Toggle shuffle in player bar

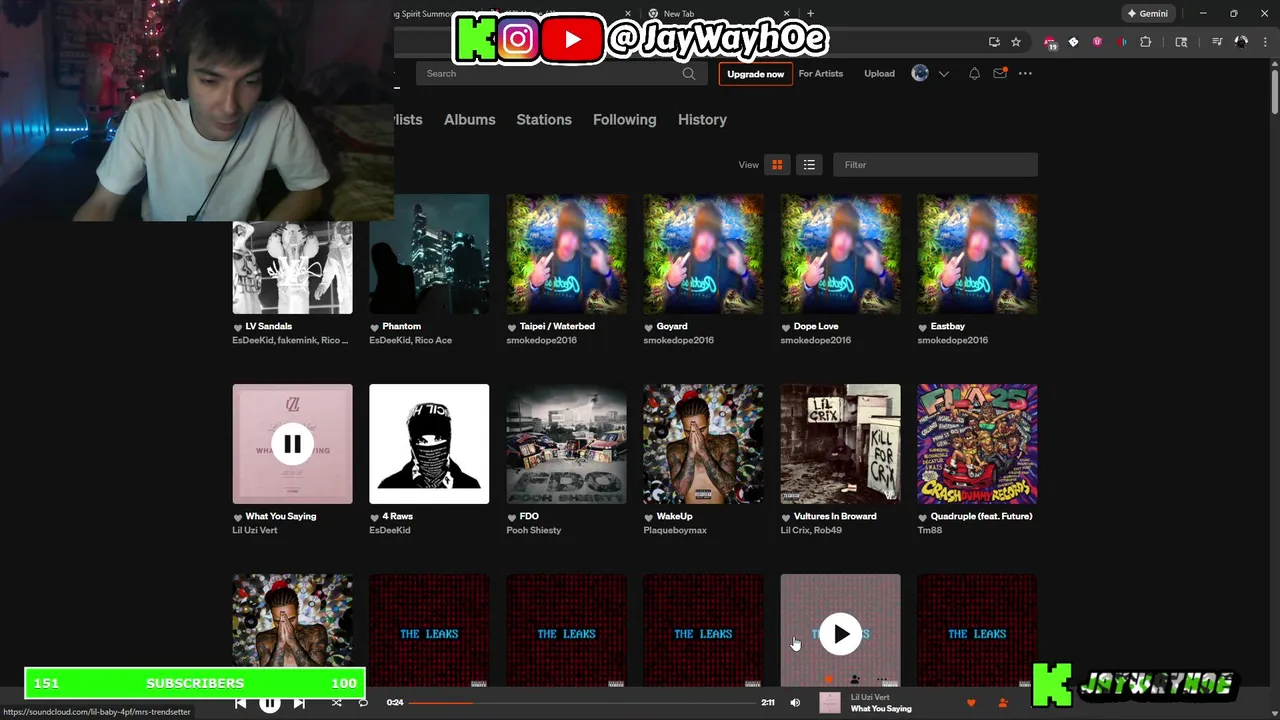[x=337, y=703]
